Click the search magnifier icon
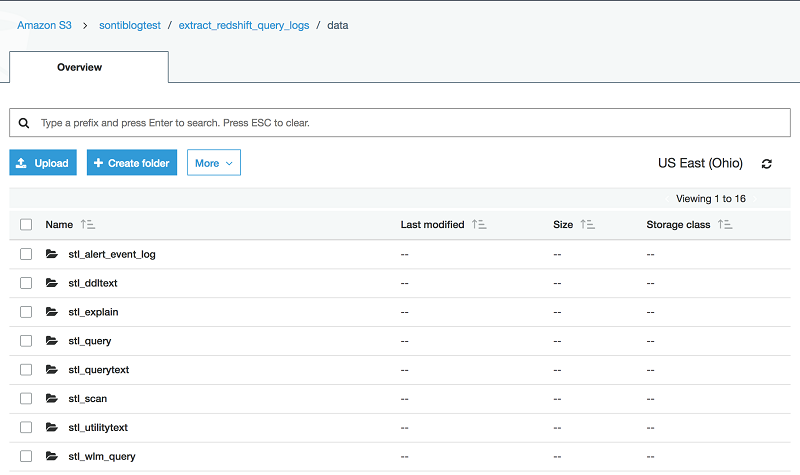The width and height of the screenshot is (800, 475). [x=23, y=123]
